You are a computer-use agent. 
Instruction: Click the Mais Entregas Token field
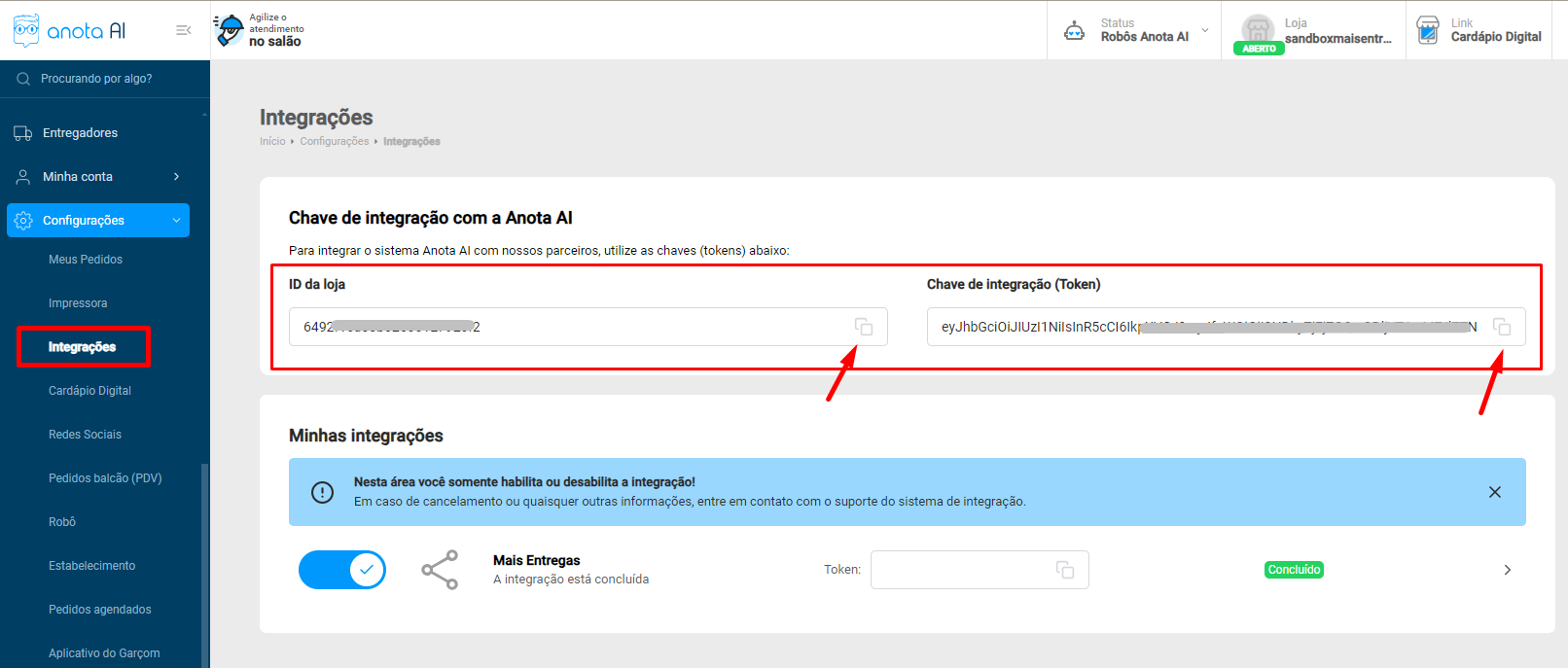(980, 570)
